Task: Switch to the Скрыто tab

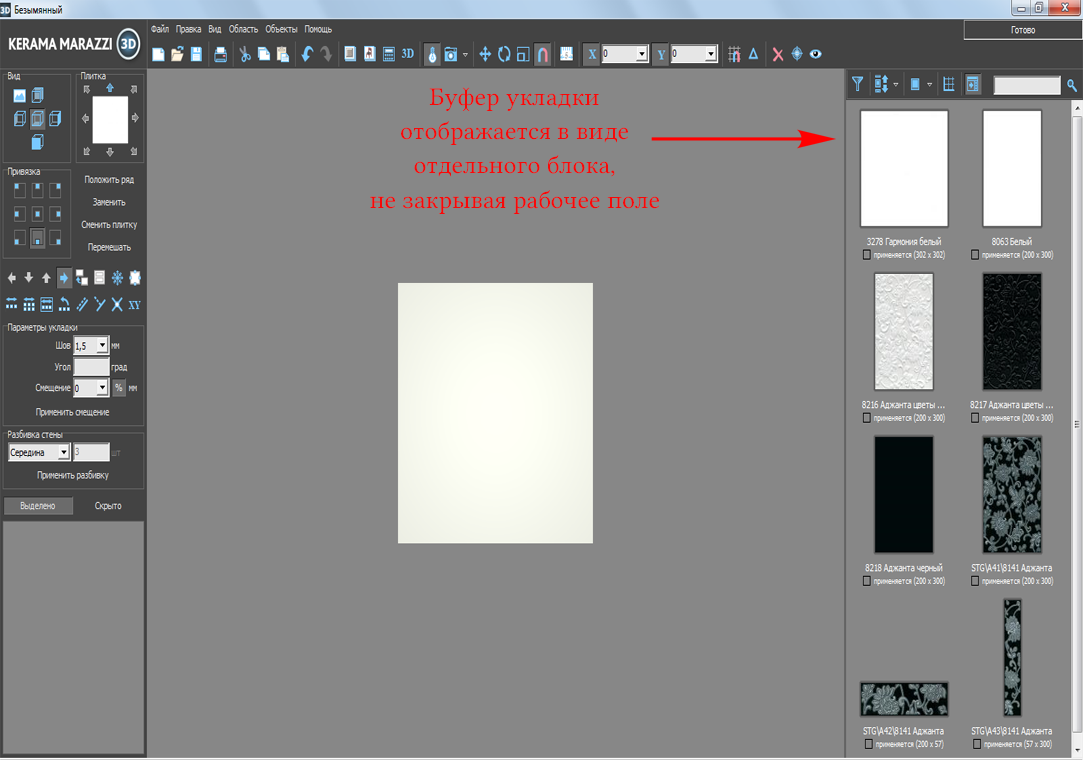Action: click(108, 506)
